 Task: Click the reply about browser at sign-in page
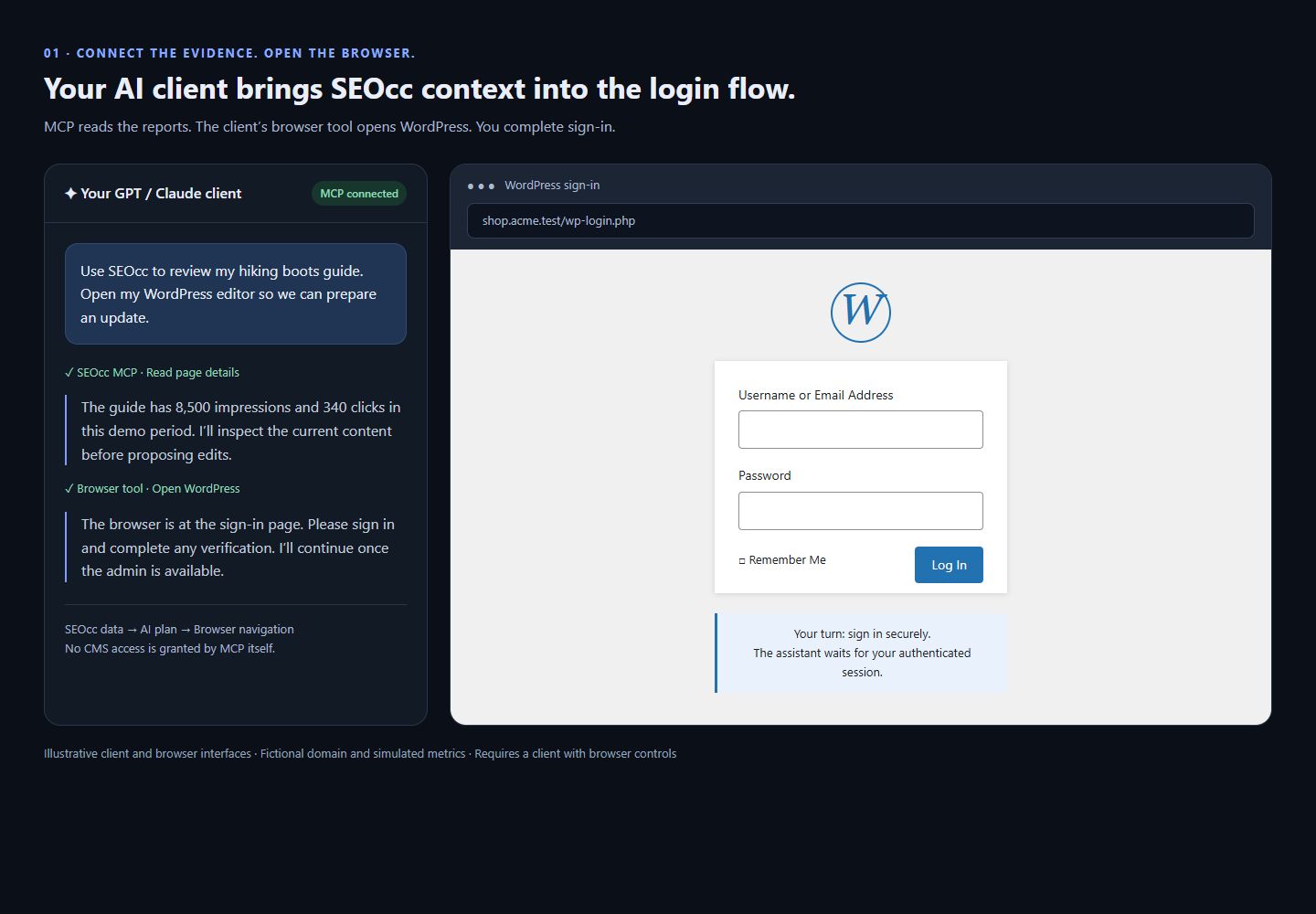point(238,547)
